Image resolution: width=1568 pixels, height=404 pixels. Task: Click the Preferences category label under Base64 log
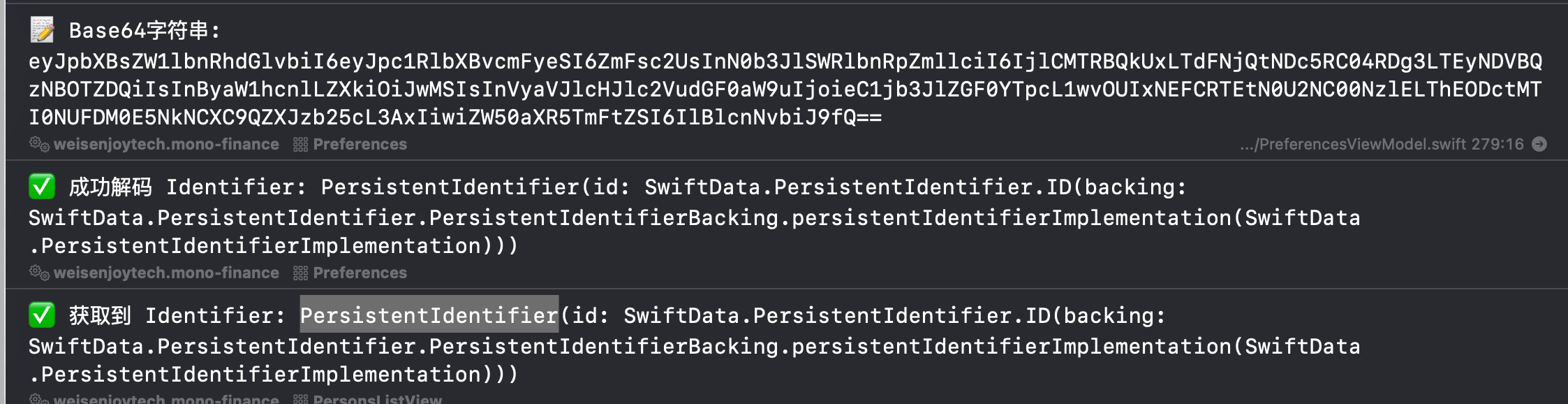(x=360, y=144)
